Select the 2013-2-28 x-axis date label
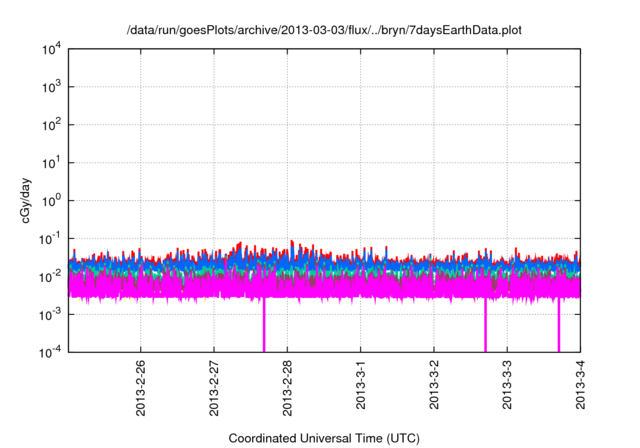640x448 pixels. click(287, 388)
